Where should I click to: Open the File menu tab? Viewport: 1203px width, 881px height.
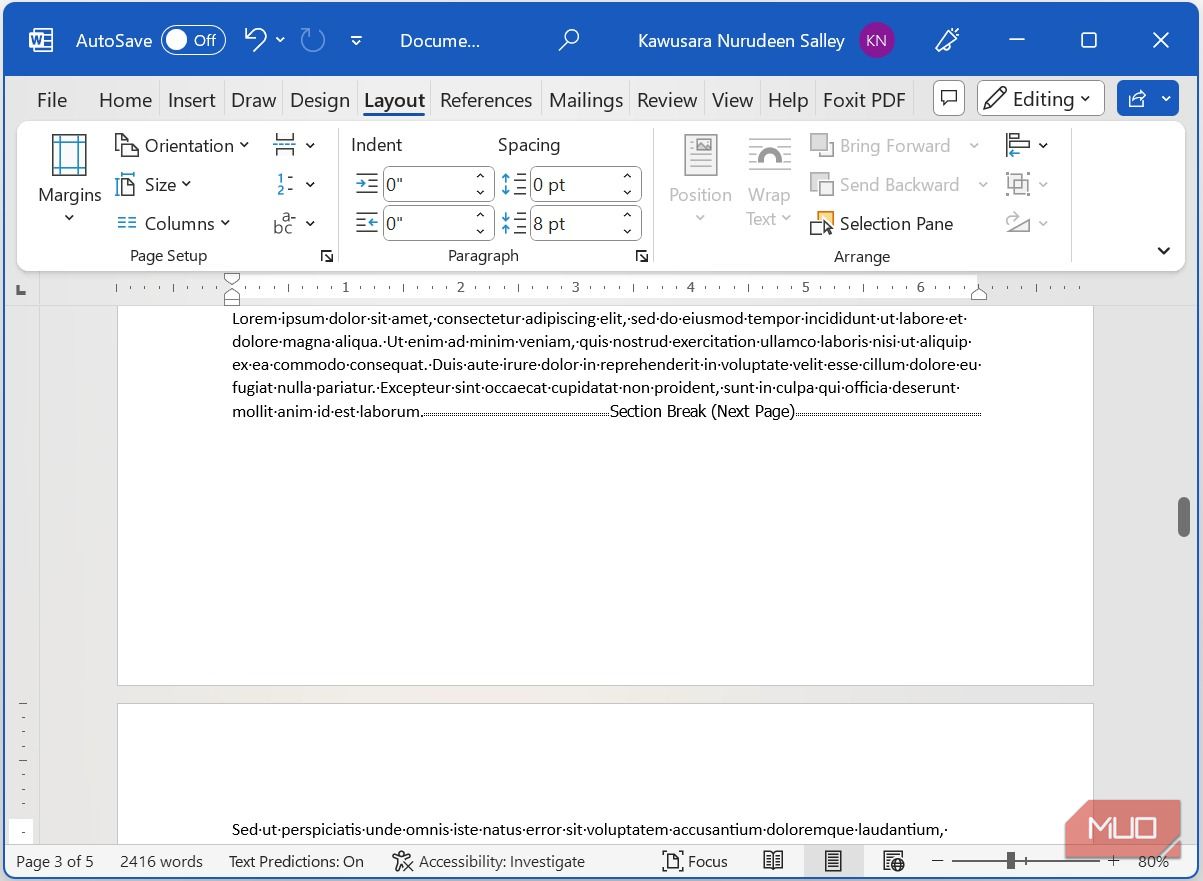[52, 100]
